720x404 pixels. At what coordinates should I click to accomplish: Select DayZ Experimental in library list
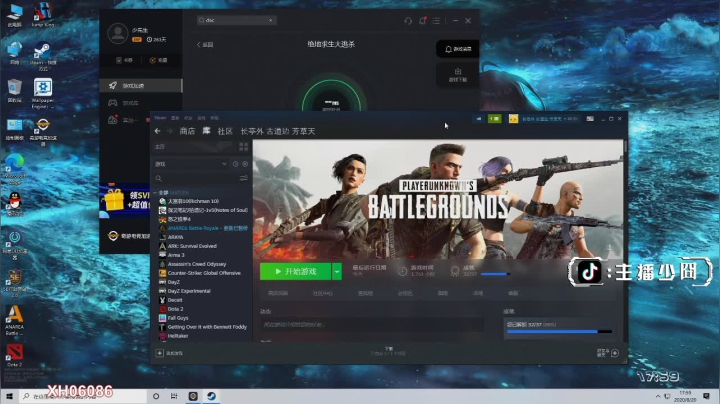click(185, 291)
